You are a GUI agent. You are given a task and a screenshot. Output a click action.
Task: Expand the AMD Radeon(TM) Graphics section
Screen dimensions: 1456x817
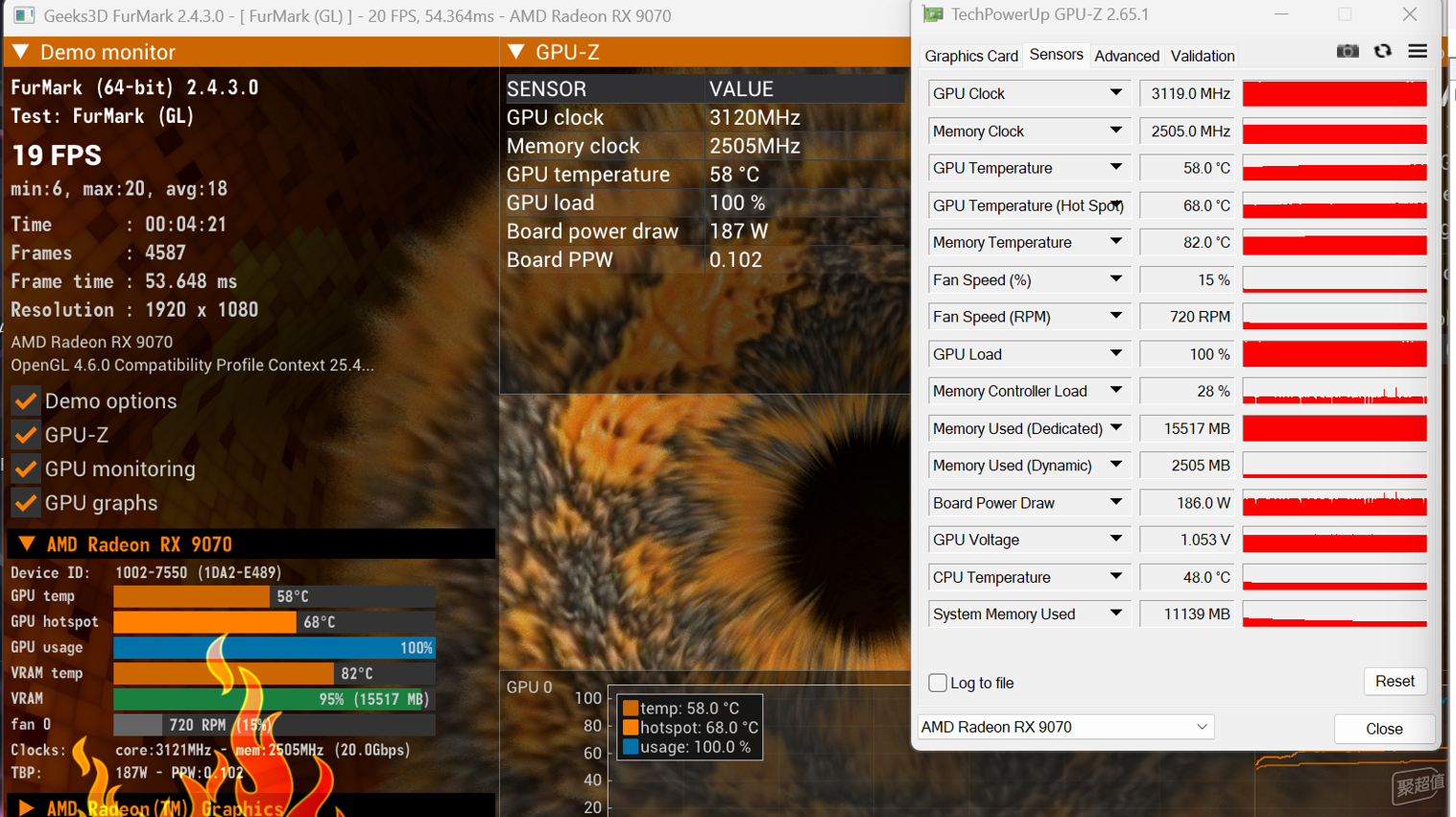click(x=26, y=808)
